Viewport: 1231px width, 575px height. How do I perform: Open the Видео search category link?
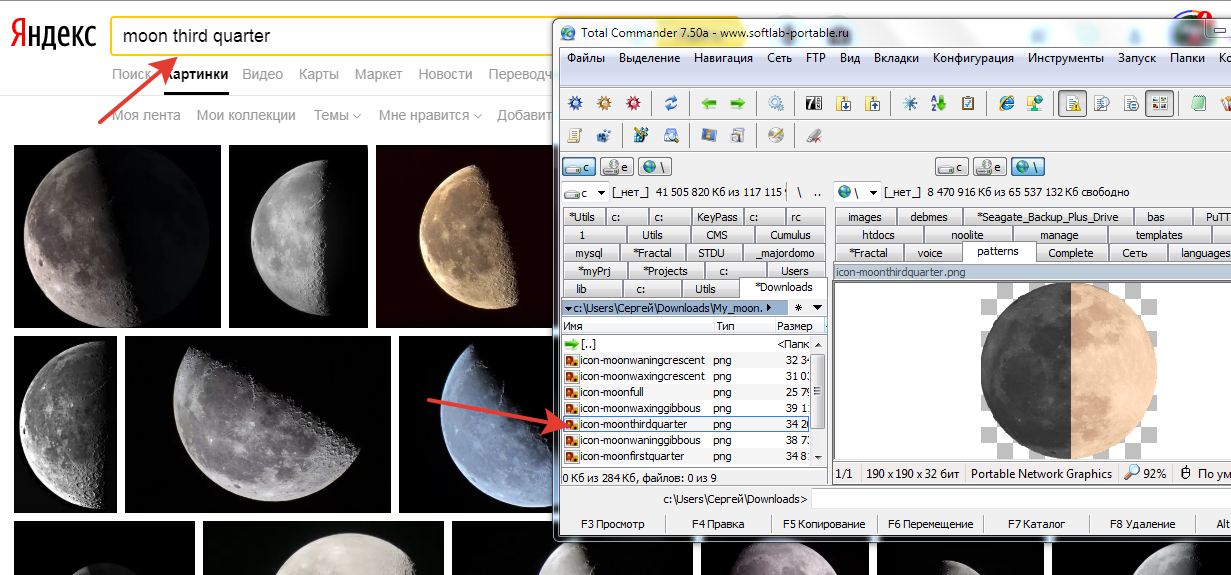[262, 74]
